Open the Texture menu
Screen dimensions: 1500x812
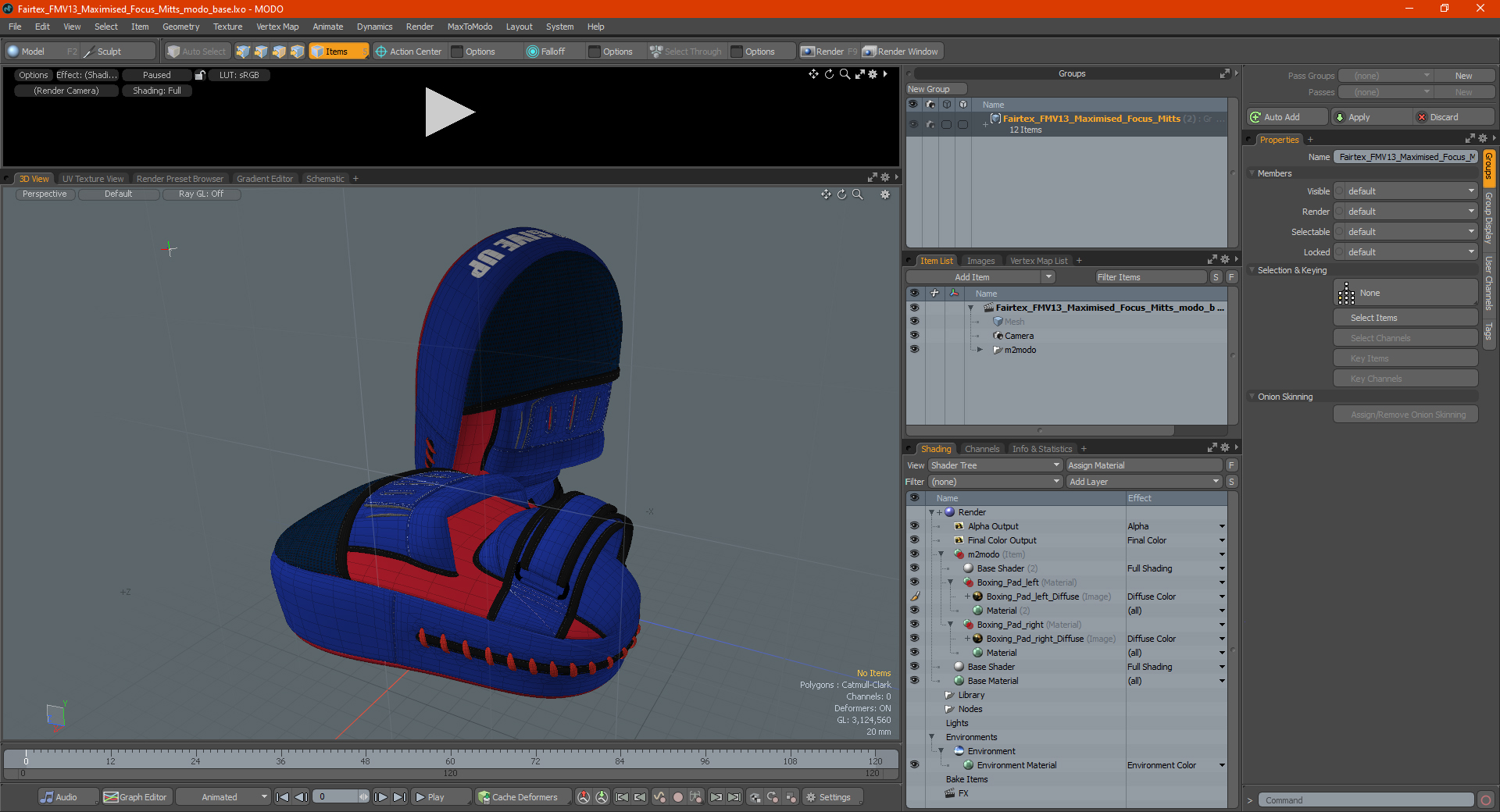click(x=227, y=27)
